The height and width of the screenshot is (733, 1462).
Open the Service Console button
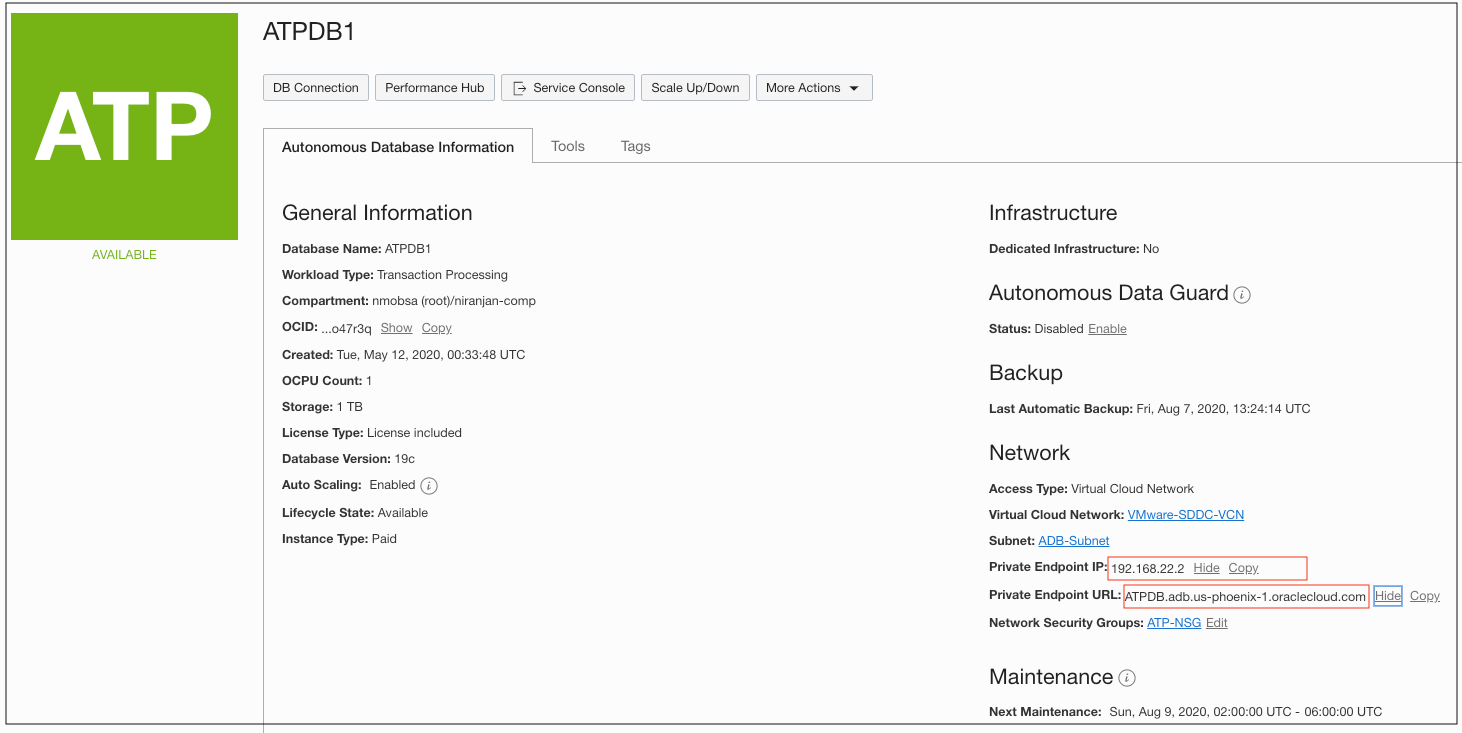(x=568, y=88)
